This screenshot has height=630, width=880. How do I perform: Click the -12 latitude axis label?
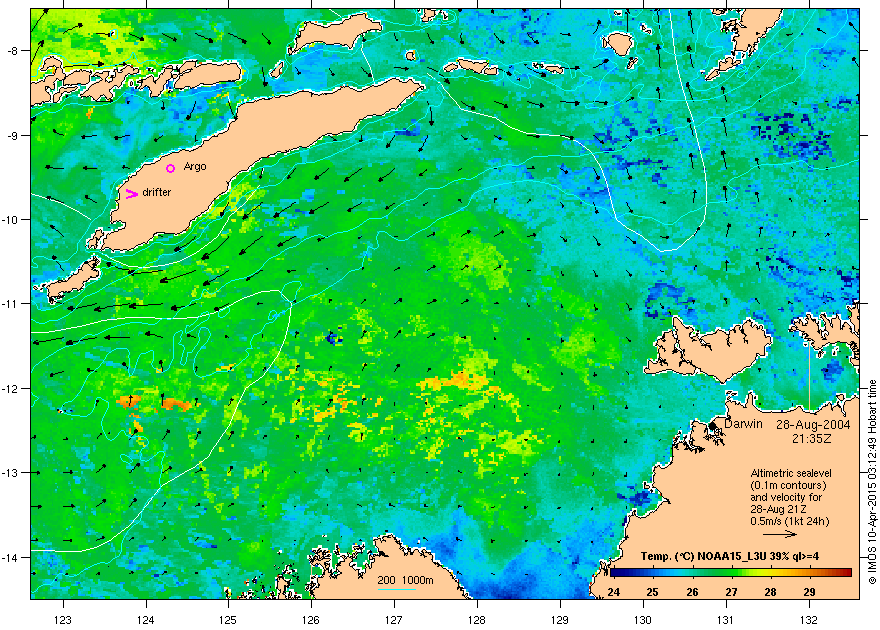[x=11, y=388]
